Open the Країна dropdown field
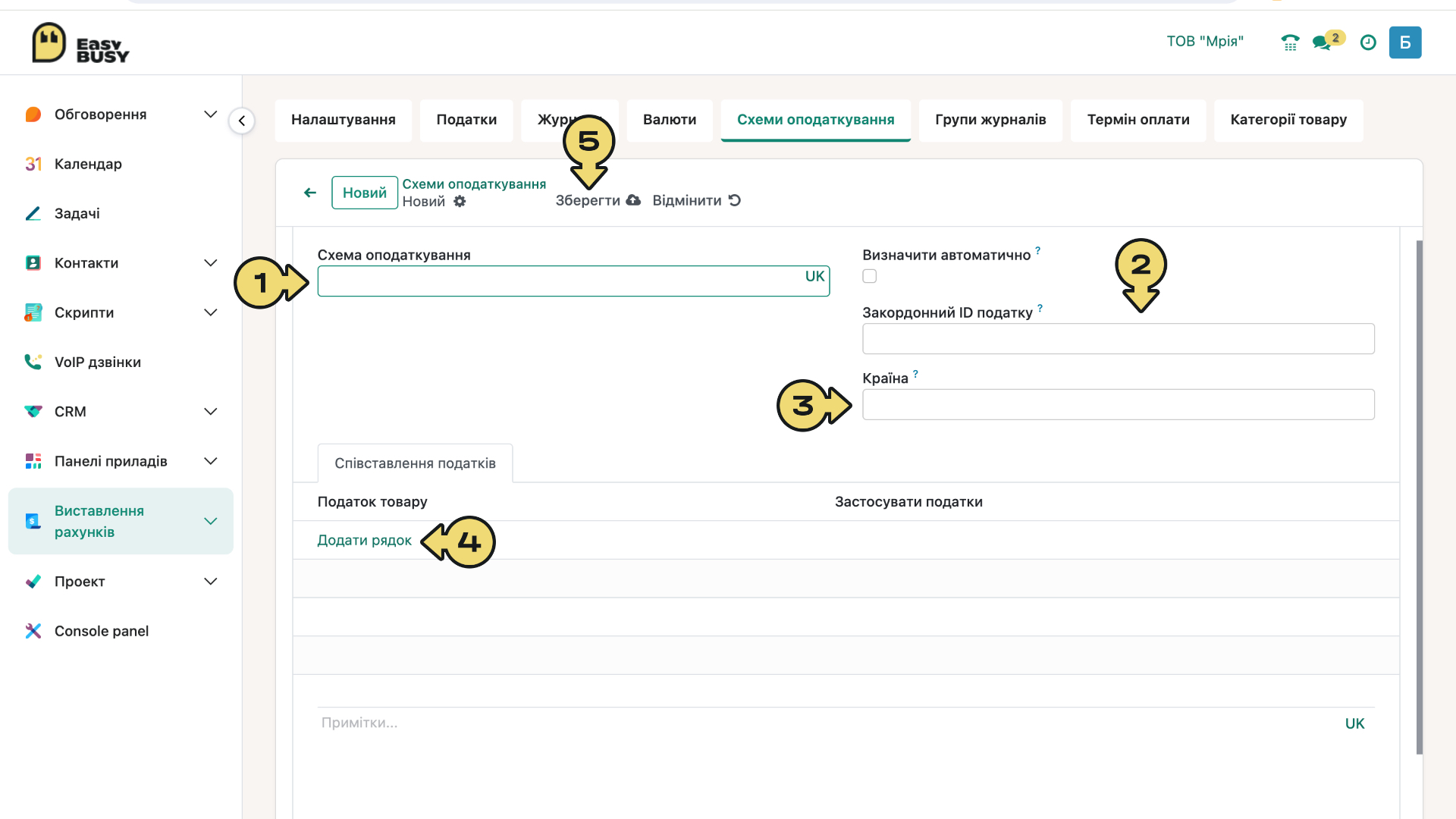 [1118, 404]
